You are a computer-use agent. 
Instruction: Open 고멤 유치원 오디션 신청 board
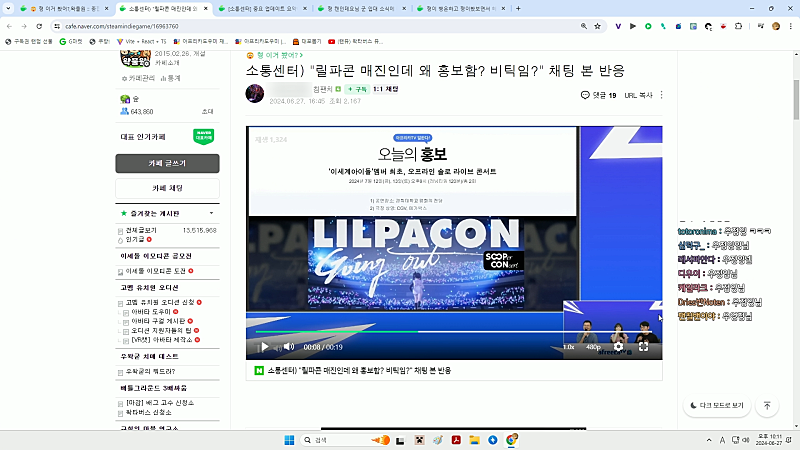click(x=160, y=303)
